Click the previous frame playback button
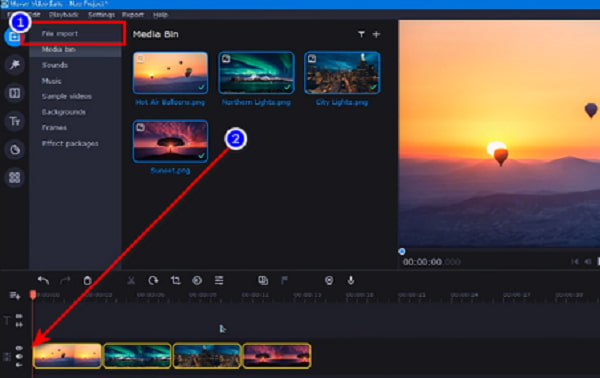 (588, 261)
